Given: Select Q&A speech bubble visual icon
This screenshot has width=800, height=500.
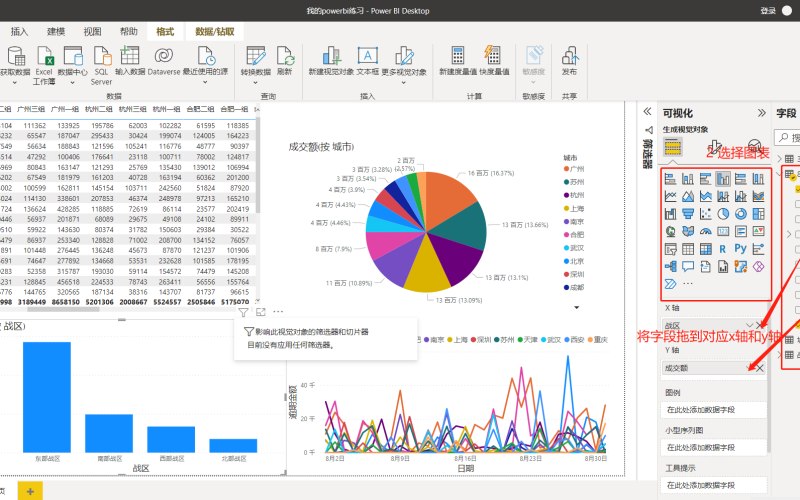Looking at the screenshot, I should click(x=688, y=266).
